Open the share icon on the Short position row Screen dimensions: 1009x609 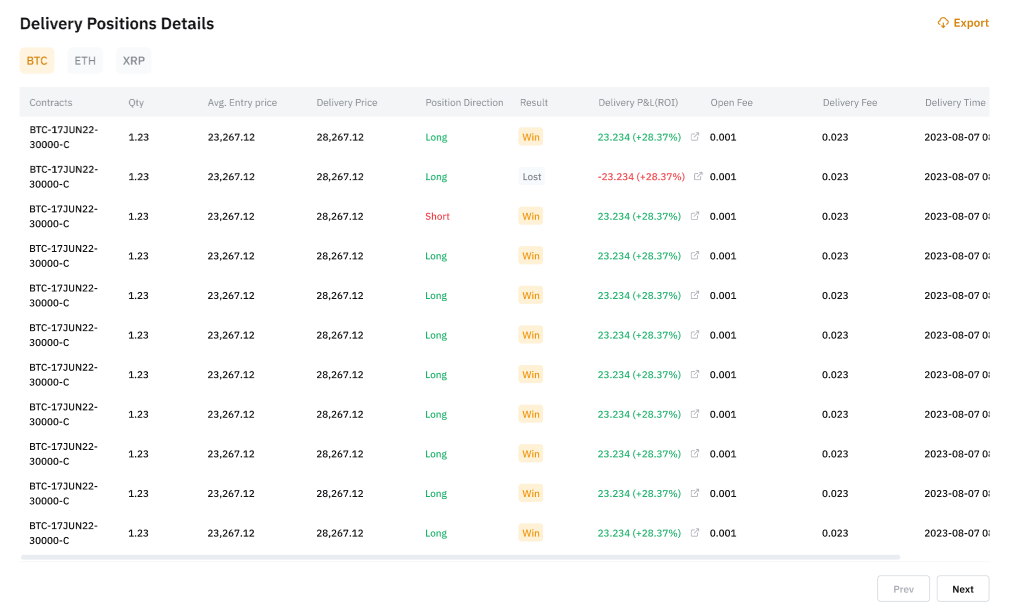click(x=695, y=216)
